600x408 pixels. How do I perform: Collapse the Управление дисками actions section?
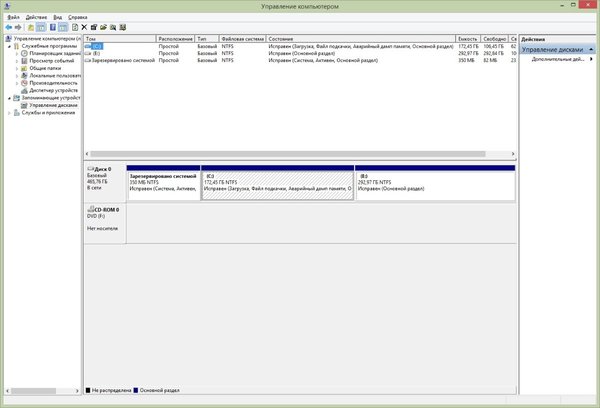coord(591,49)
